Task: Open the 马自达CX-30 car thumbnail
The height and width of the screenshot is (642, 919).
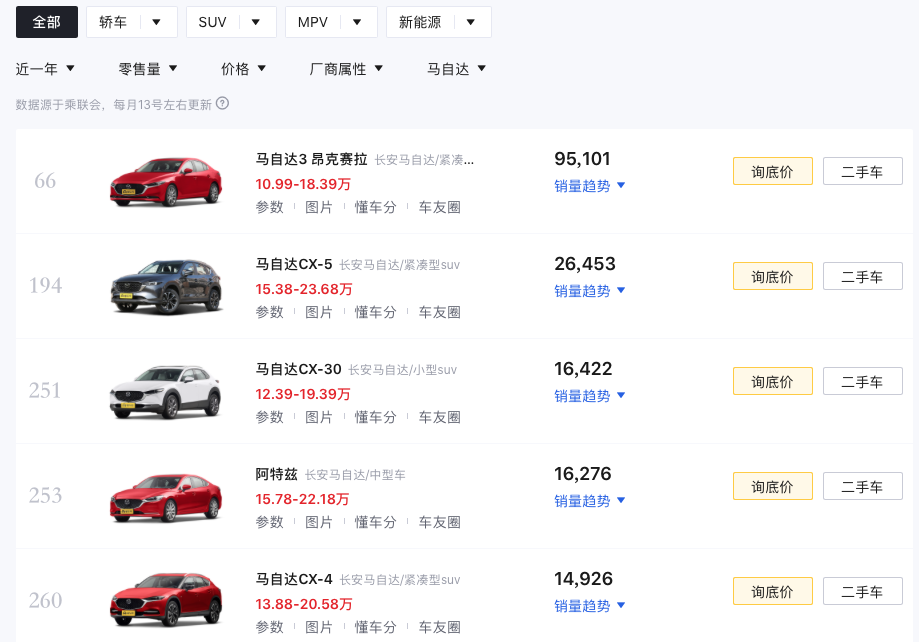Action: 166,391
